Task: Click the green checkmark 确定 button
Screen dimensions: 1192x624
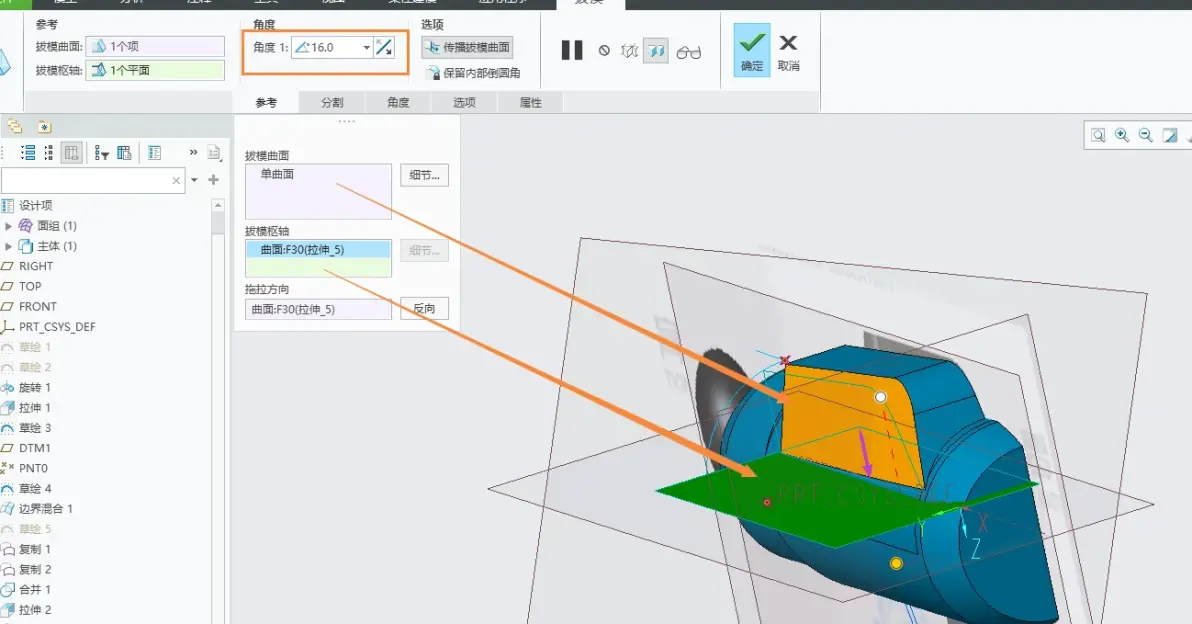Action: (751, 50)
